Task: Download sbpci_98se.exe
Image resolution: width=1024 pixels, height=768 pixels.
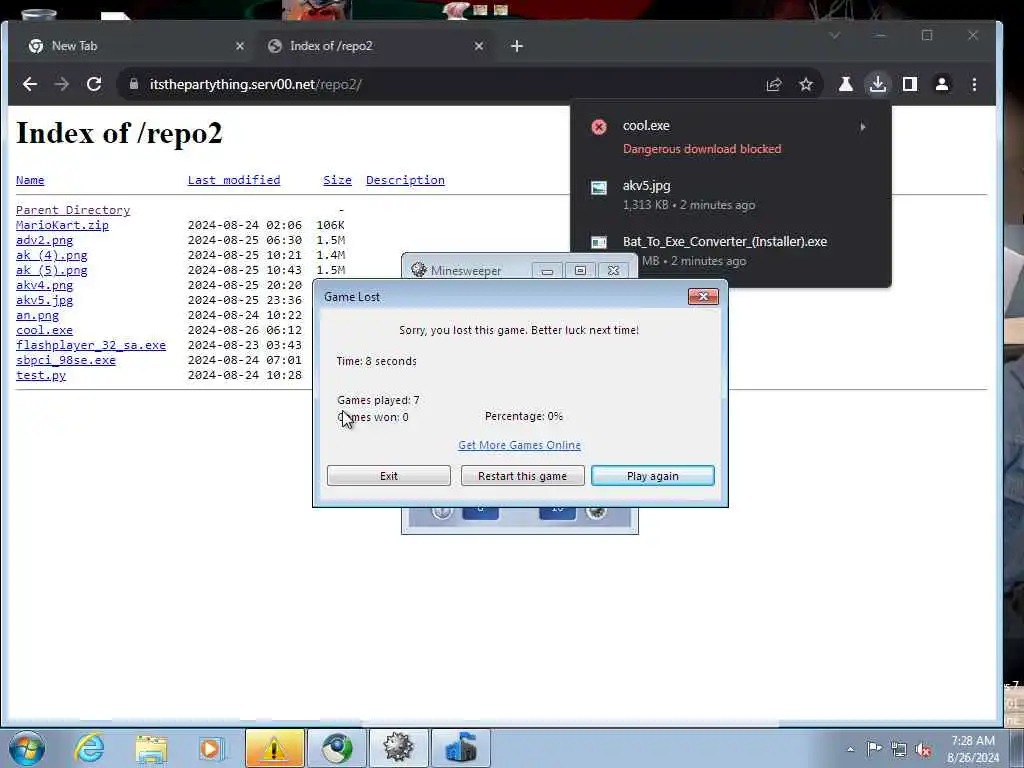Action: [x=66, y=360]
